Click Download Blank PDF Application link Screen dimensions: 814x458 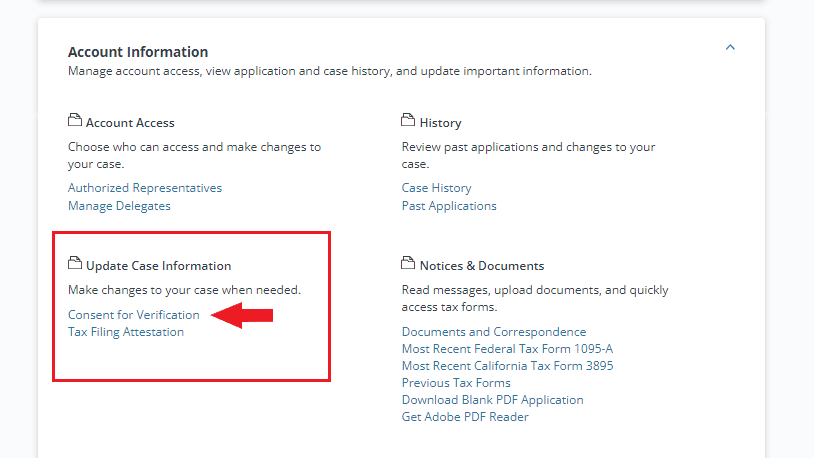coord(492,400)
